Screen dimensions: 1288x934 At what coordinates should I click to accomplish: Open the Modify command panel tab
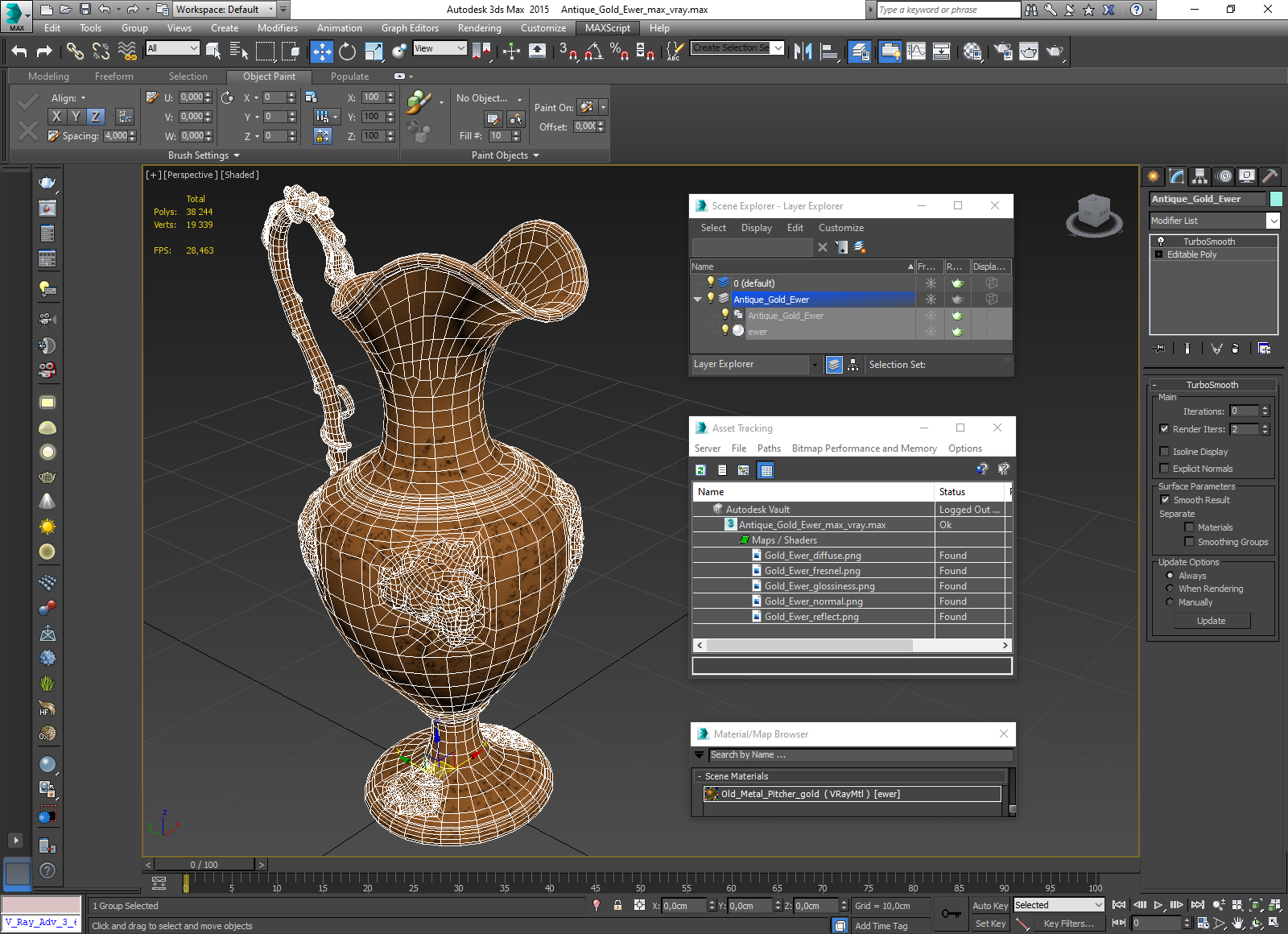[1177, 176]
